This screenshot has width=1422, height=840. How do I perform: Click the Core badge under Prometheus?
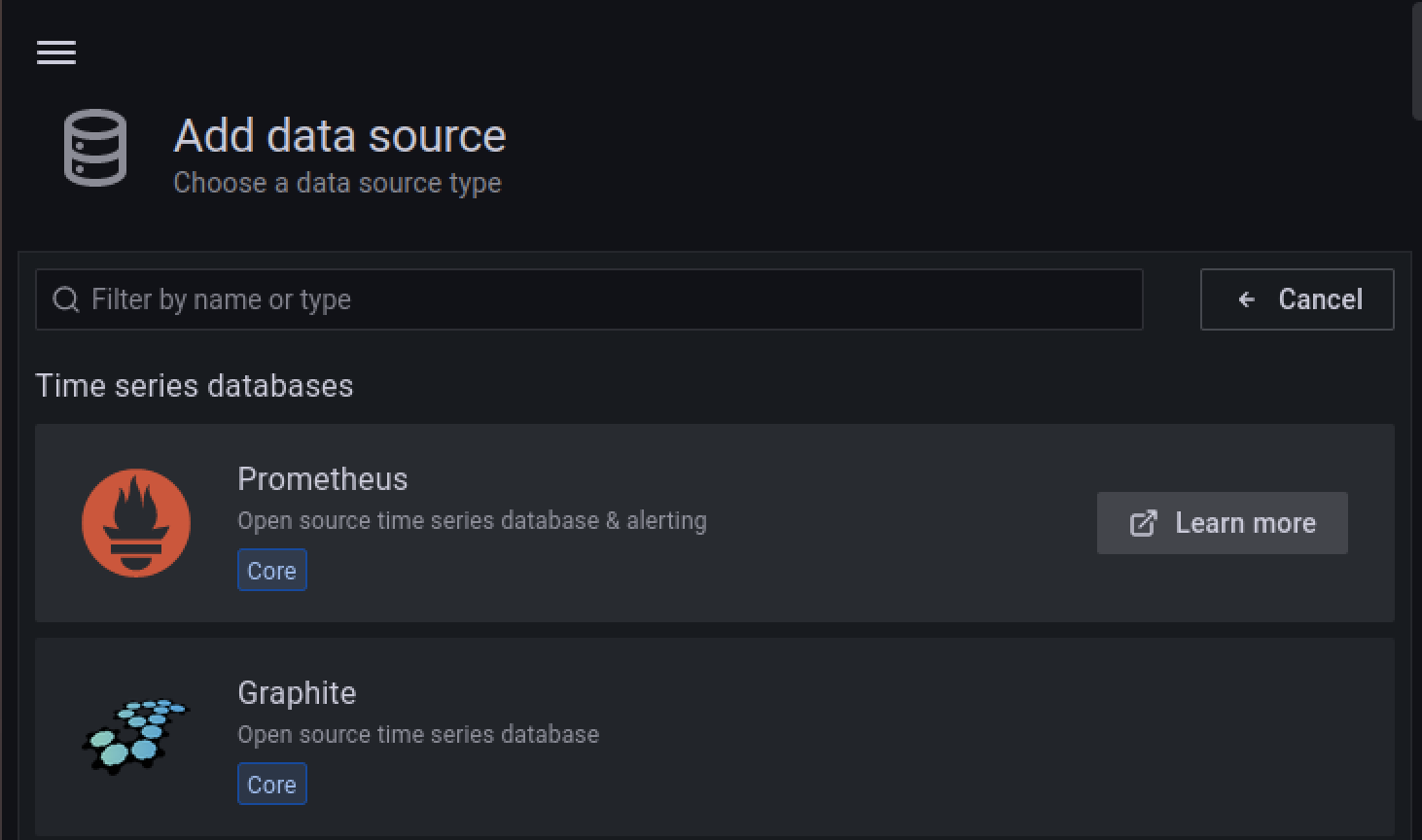pos(272,571)
